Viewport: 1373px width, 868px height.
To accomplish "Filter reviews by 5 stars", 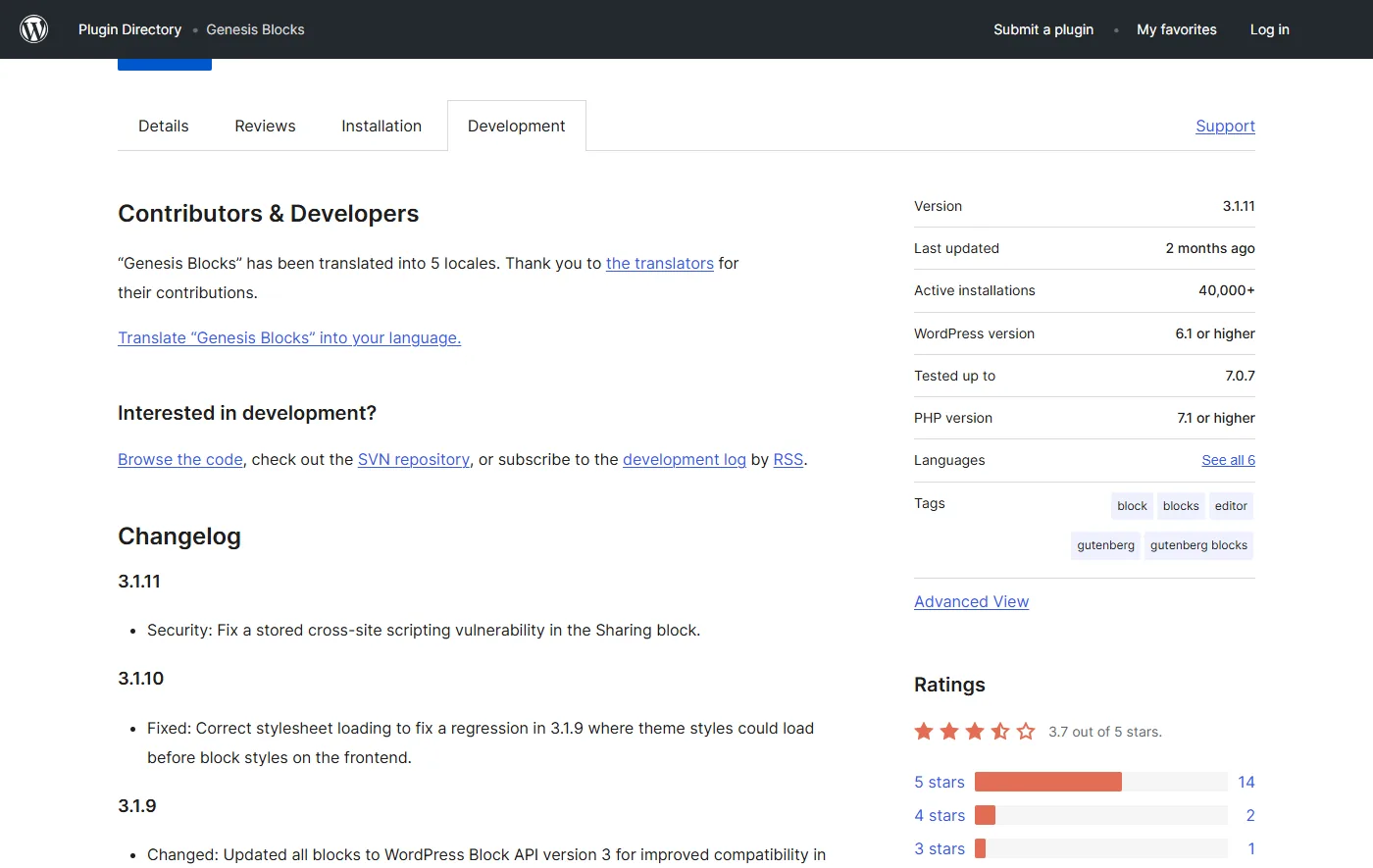I will coord(940,782).
